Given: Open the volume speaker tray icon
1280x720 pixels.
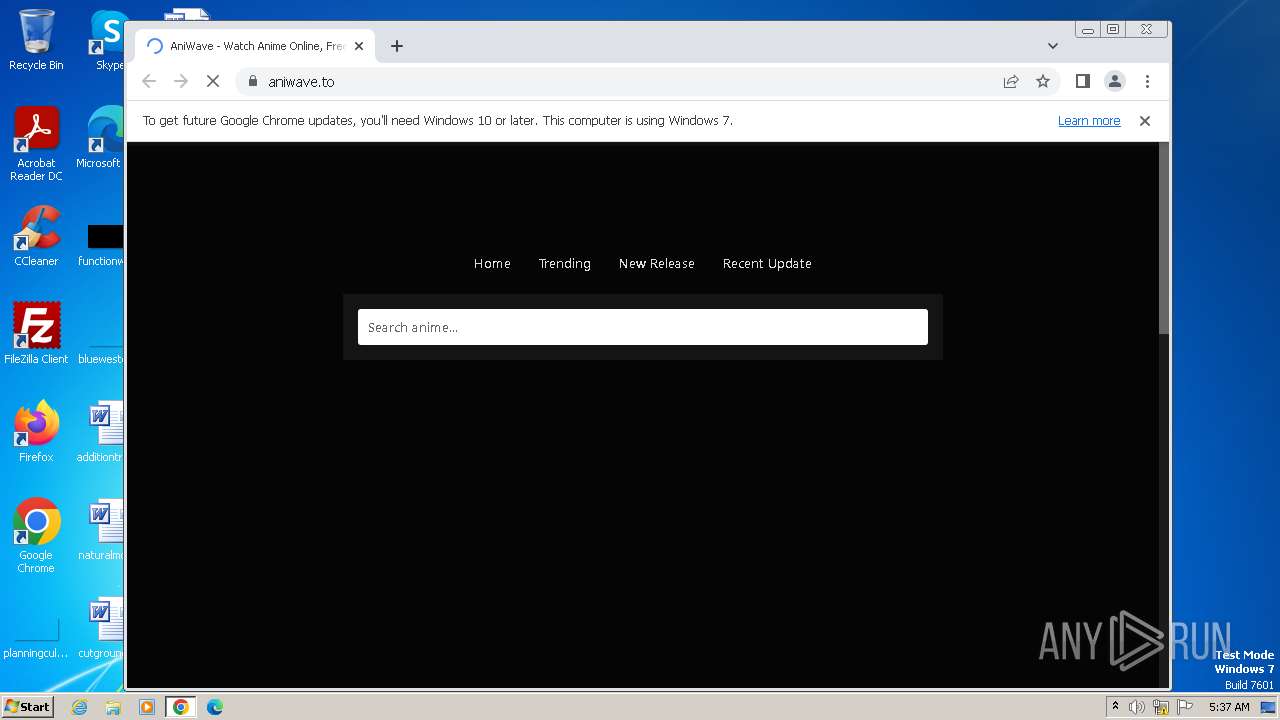Looking at the screenshot, I should tap(1137, 707).
